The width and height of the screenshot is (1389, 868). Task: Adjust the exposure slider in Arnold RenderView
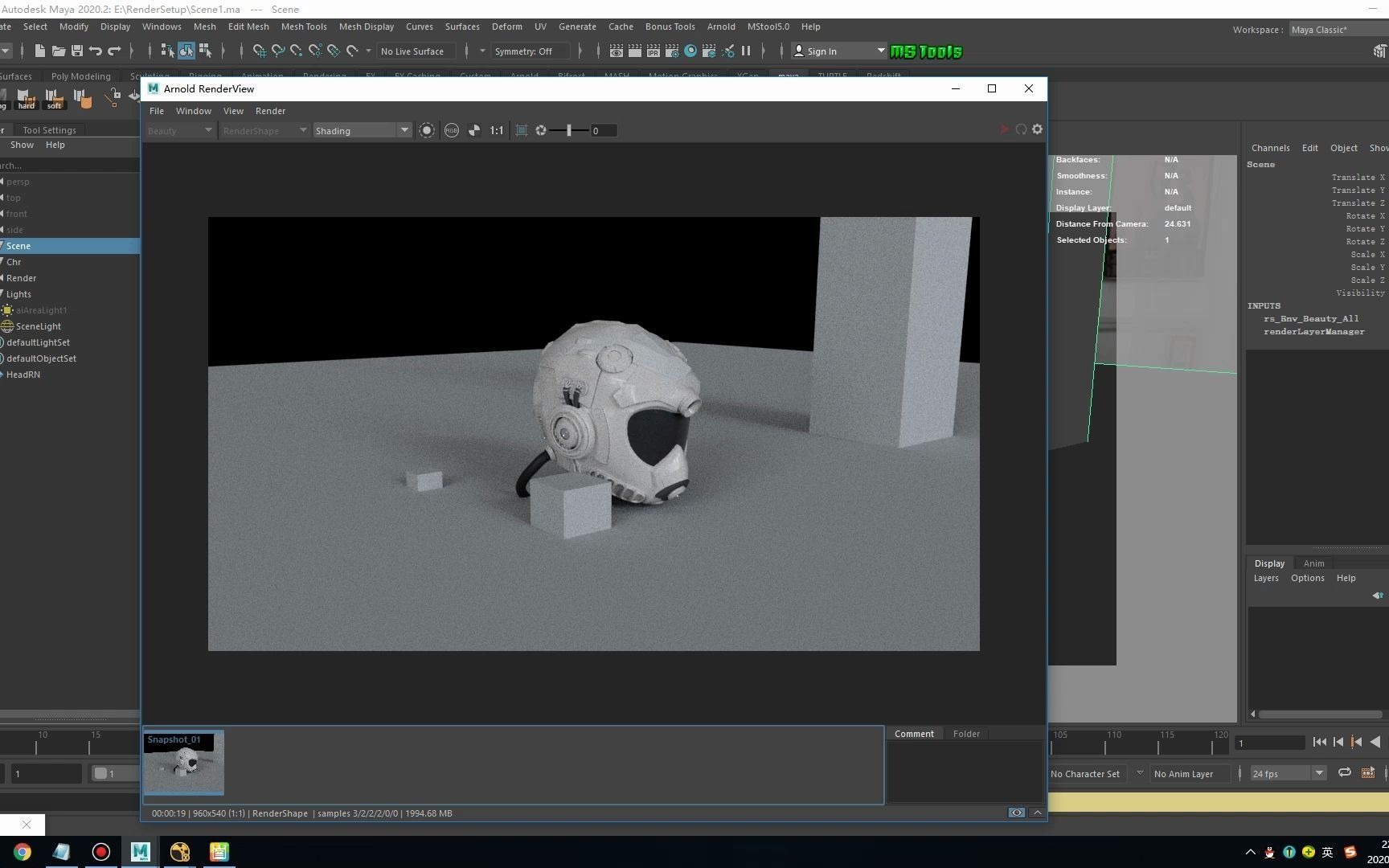[569, 130]
